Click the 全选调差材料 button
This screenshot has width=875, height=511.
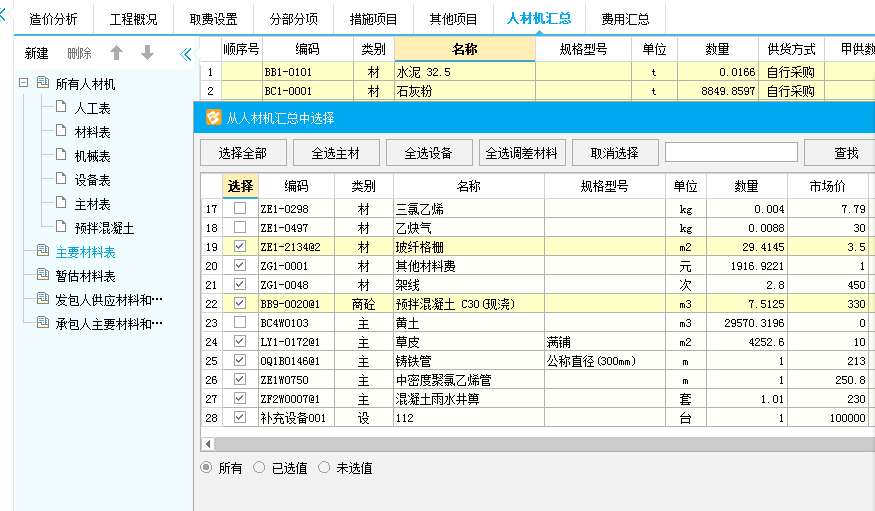[x=522, y=153]
